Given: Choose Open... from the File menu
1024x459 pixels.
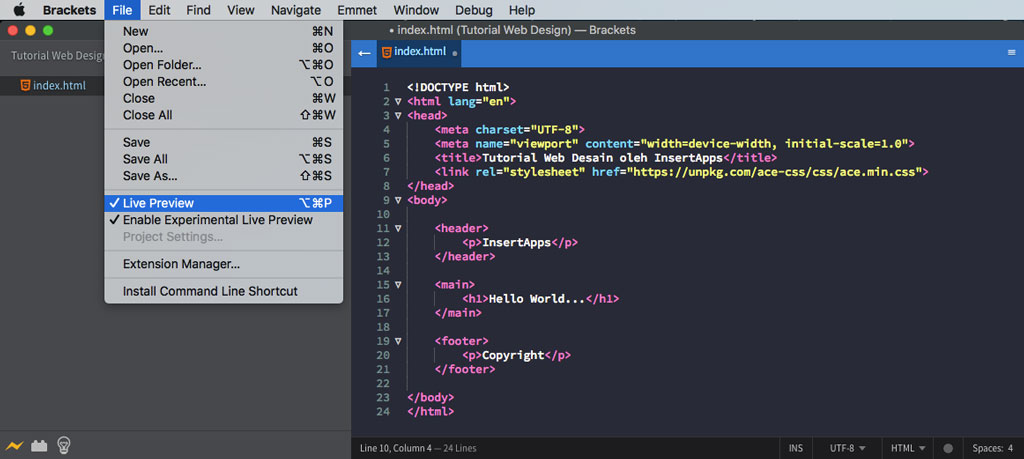Looking at the screenshot, I should pos(223,48).
